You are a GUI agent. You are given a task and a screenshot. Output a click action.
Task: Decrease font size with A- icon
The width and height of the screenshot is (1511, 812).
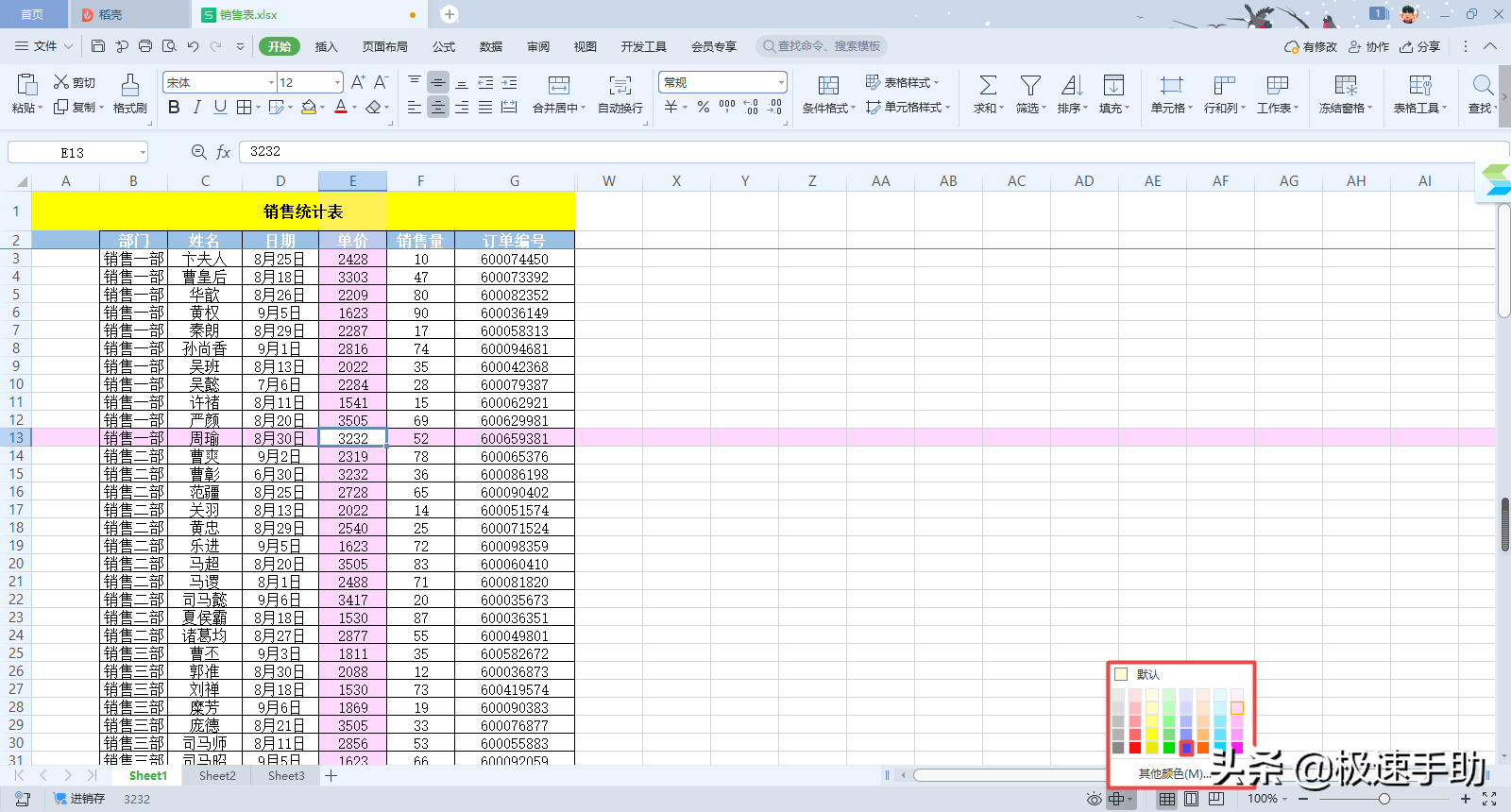pos(381,82)
